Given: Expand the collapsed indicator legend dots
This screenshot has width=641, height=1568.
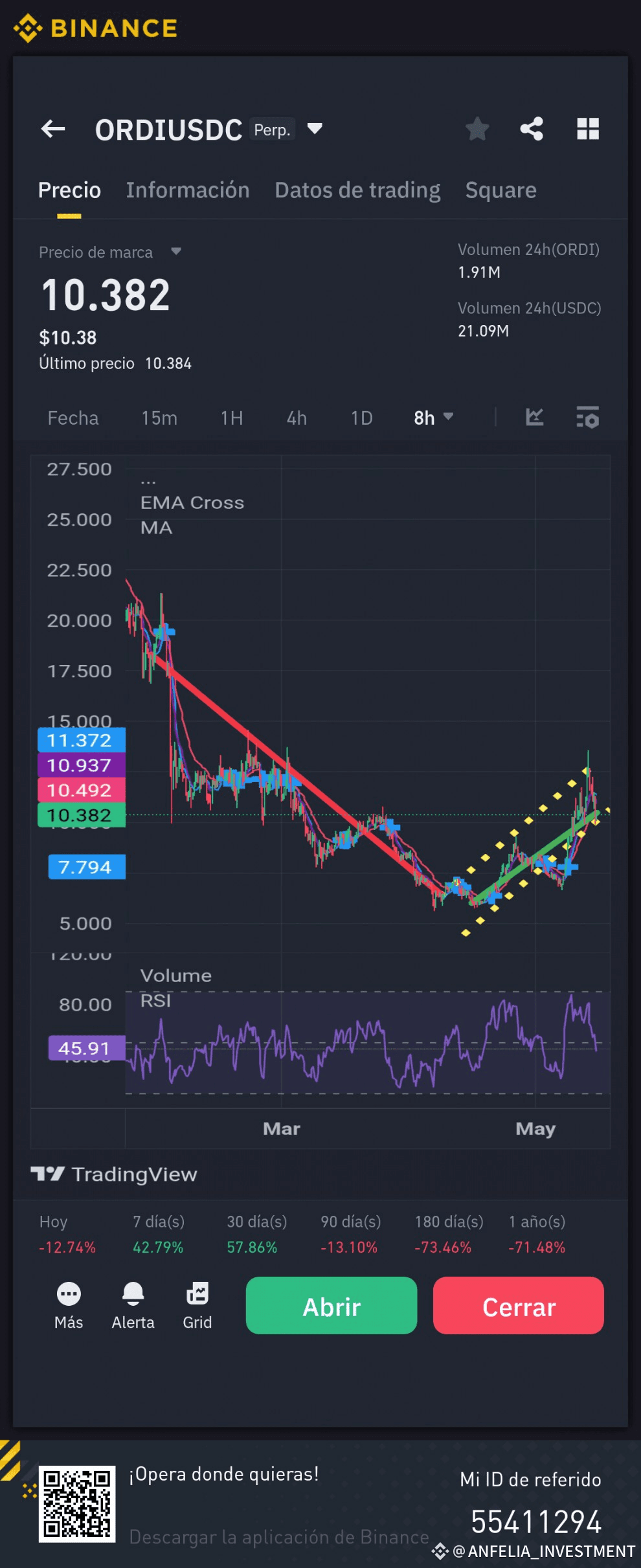Looking at the screenshot, I should click(148, 482).
